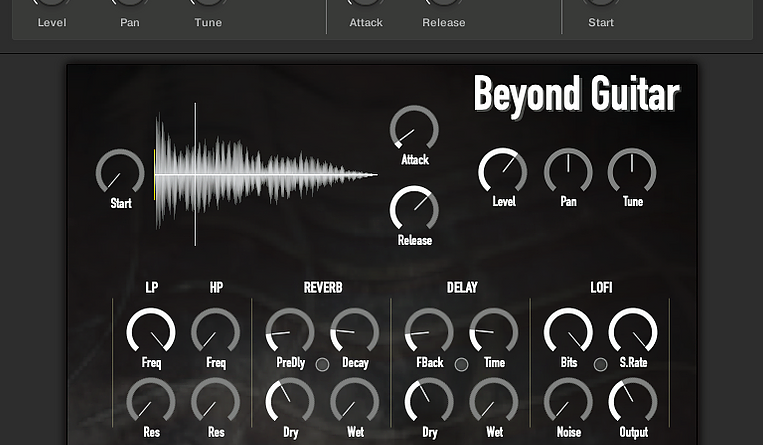Click the Level knob under Beyond Guitar title
The width and height of the screenshot is (763, 445).
point(503,171)
